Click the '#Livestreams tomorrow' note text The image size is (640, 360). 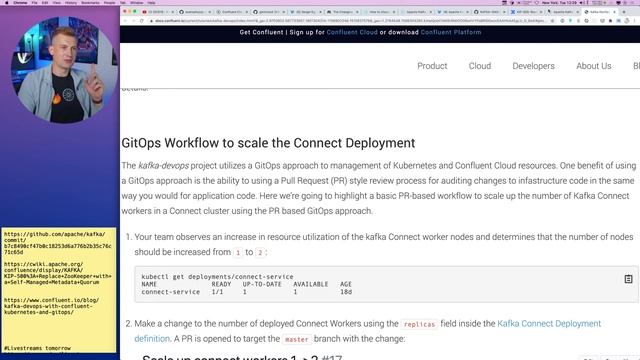coord(37,349)
